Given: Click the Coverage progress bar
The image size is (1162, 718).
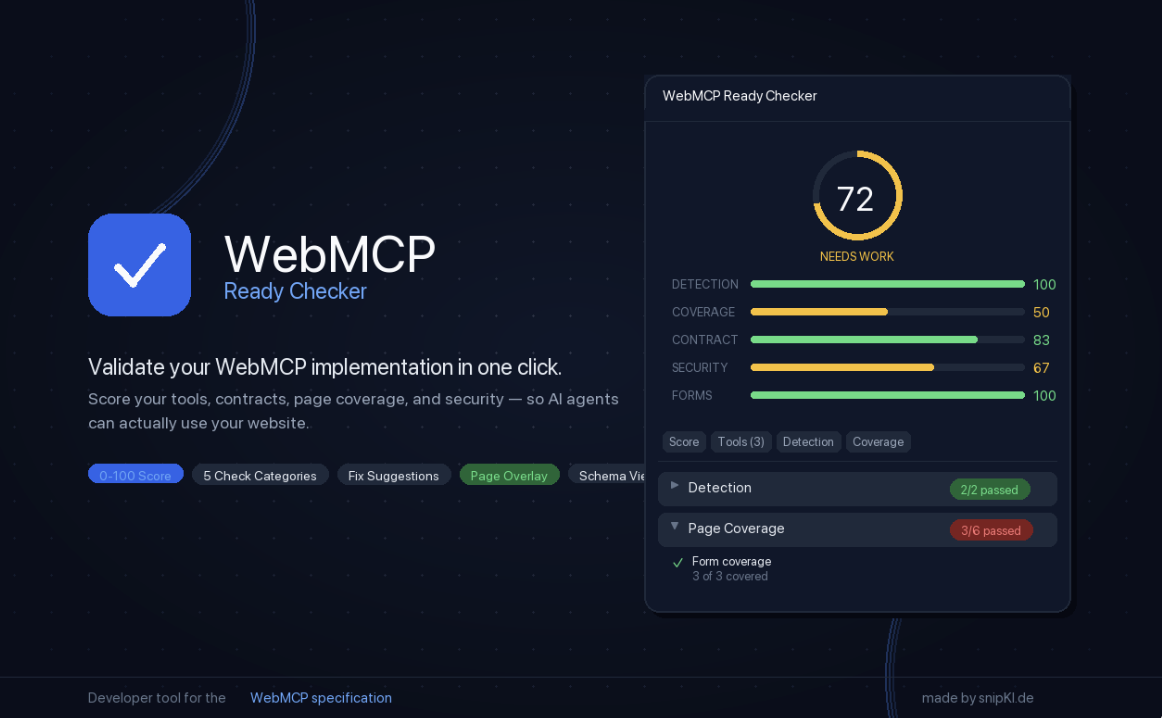Looking at the screenshot, I should (887, 312).
